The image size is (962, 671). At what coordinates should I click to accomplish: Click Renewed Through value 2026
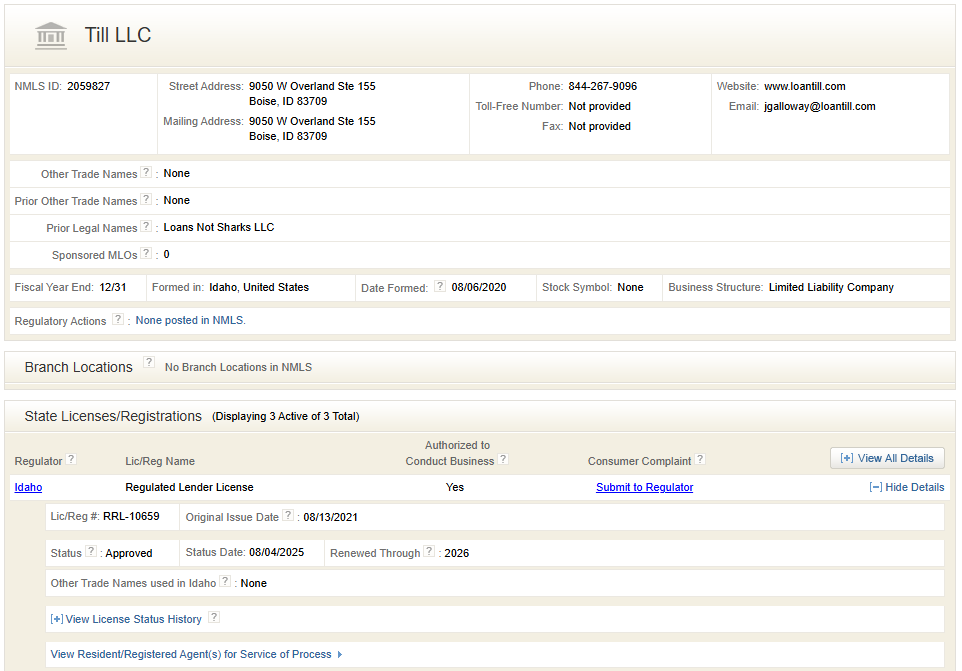coord(456,553)
